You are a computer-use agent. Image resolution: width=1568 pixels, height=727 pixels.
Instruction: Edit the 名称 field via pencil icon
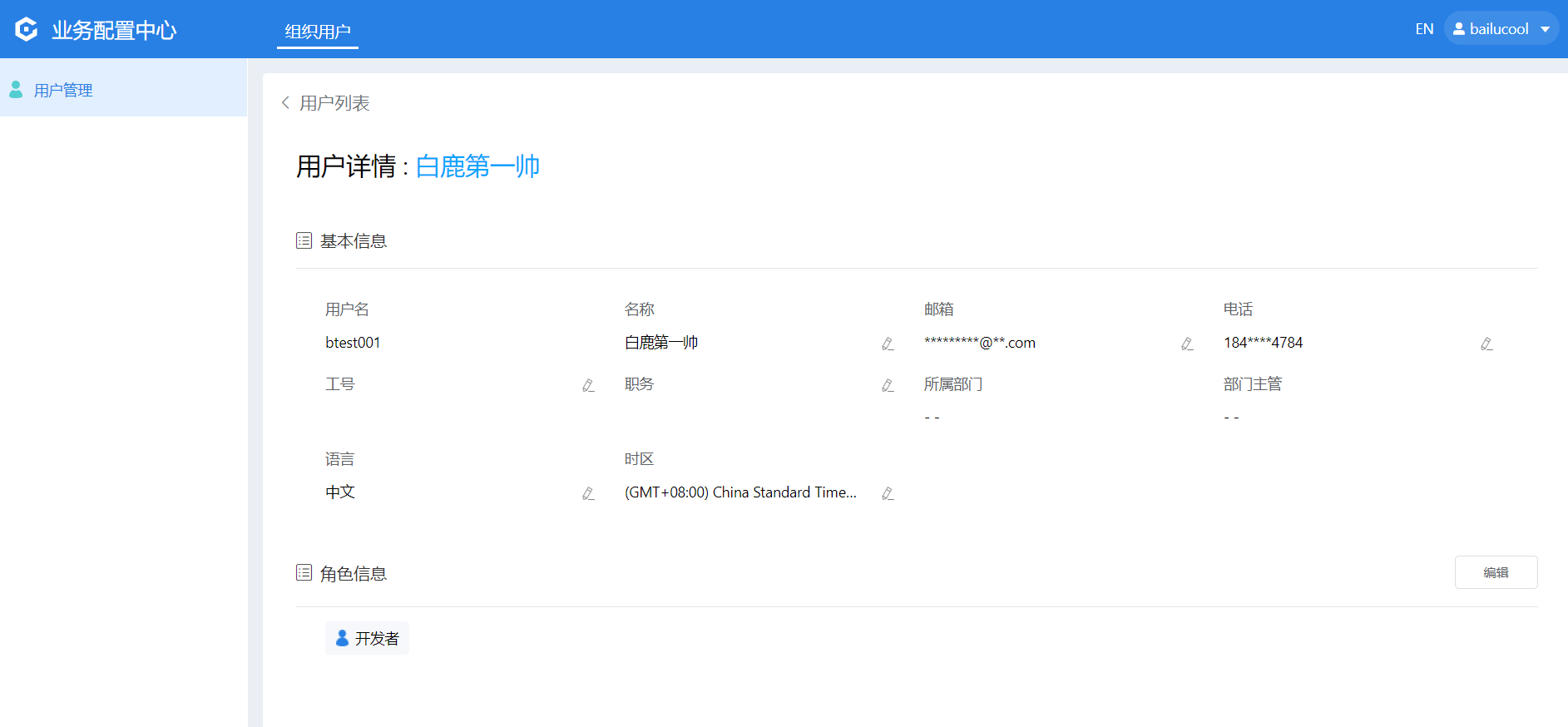pyautogui.click(x=888, y=344)
